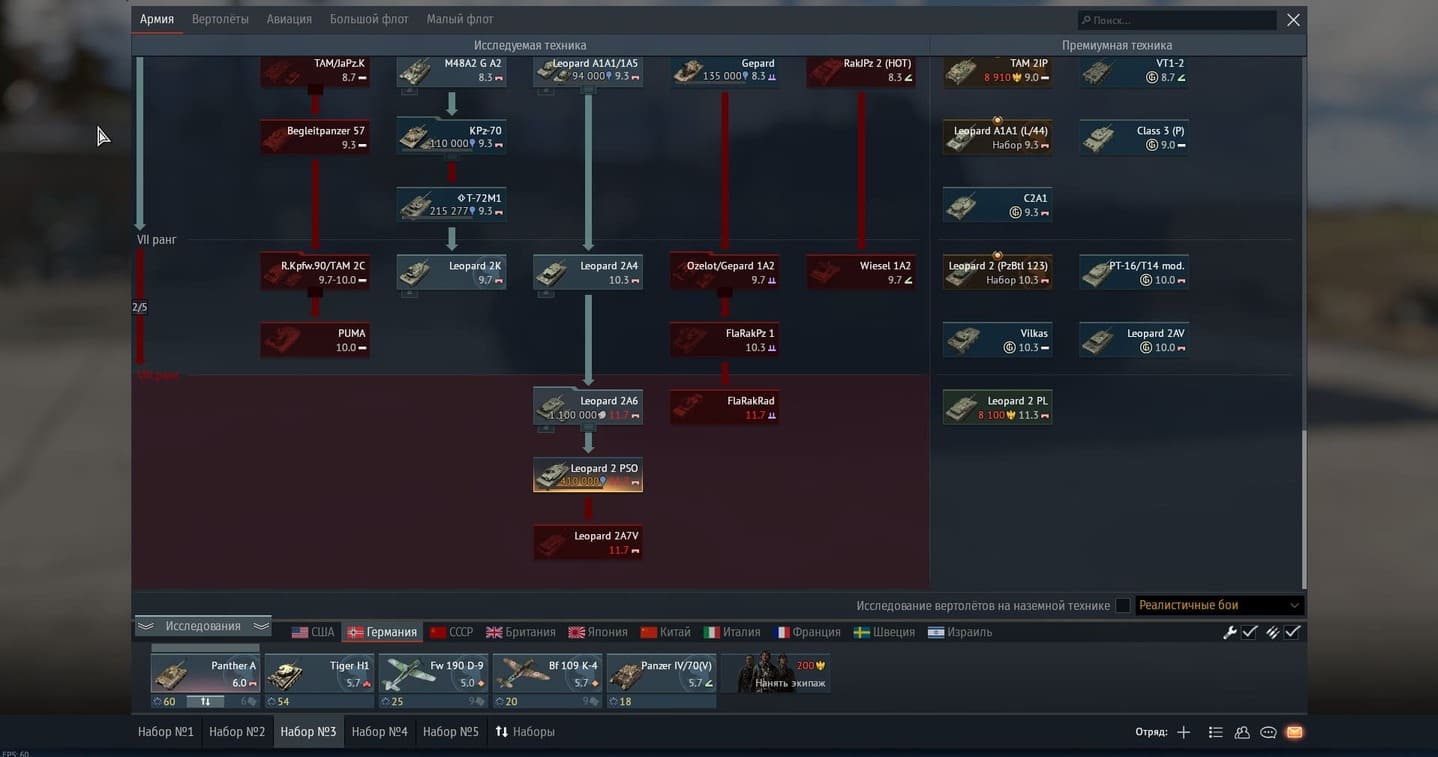
Task: Add a squad member with plus icon
Action: coord(1184,732)
